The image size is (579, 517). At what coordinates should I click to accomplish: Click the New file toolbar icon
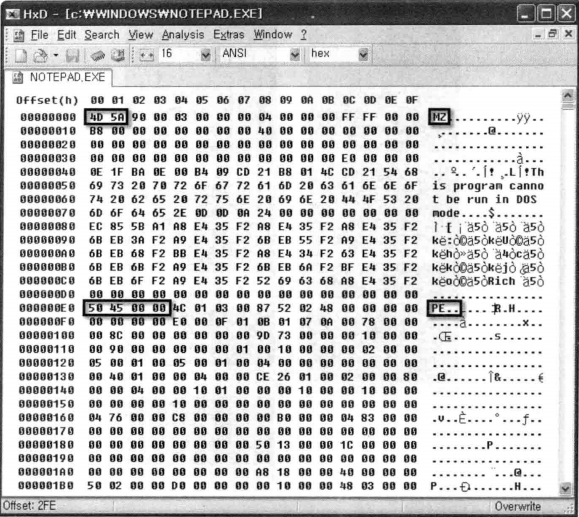[x=20, y=55]
